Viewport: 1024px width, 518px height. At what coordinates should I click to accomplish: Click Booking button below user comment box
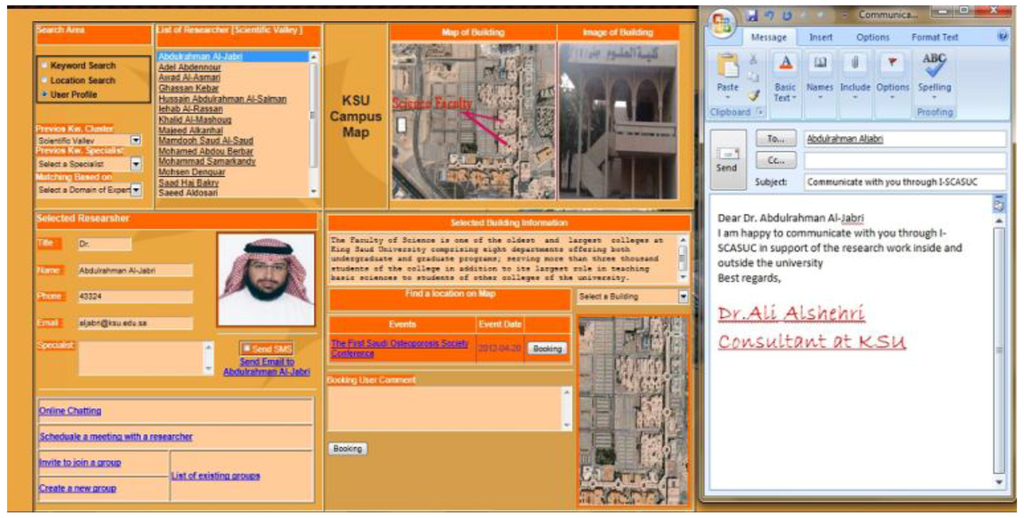pos(347,449)
